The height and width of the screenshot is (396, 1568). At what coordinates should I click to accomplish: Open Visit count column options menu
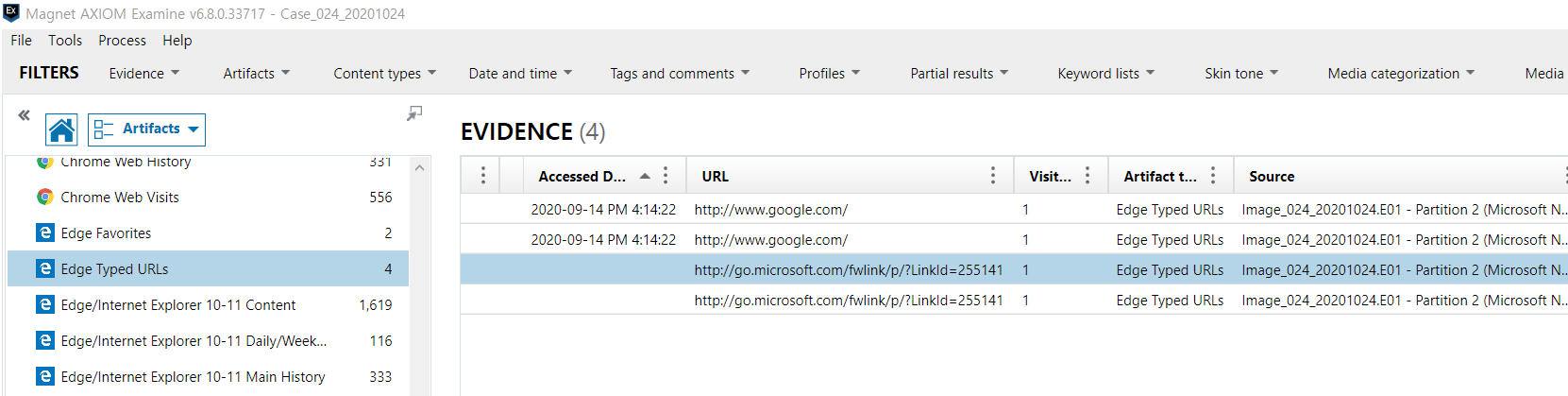(1087, 176)
